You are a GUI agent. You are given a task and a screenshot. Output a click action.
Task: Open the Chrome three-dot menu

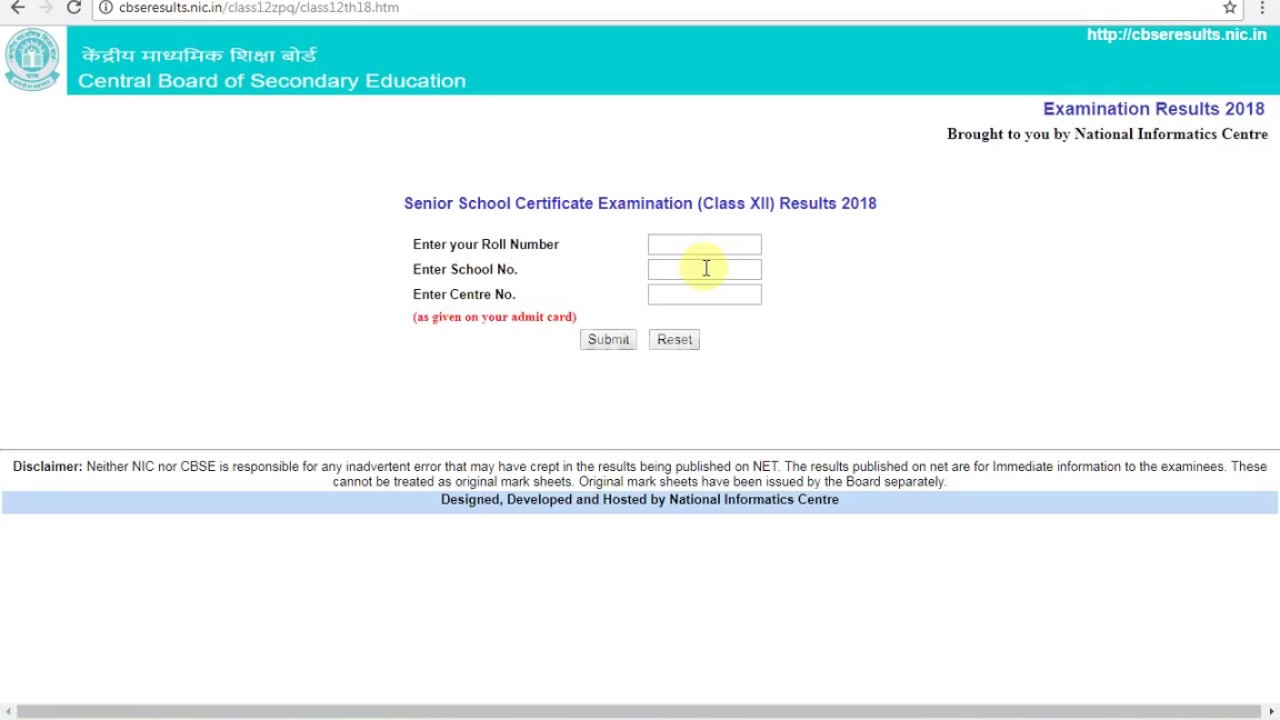tap(1262, 7)
